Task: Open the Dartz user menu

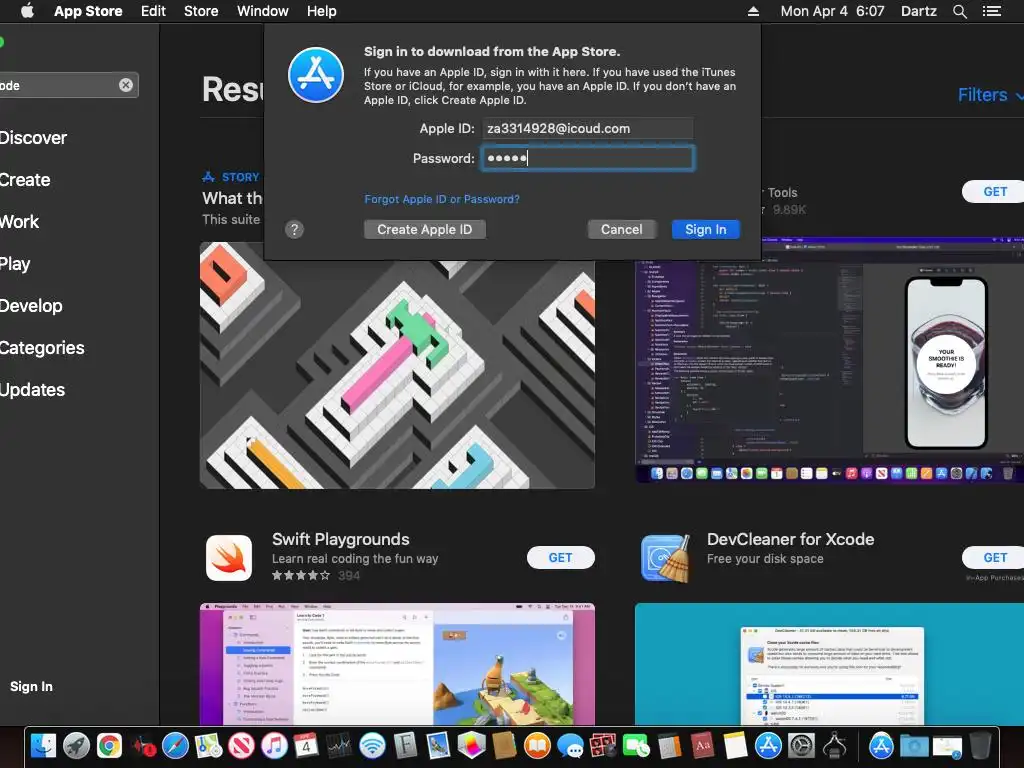Action: click(x=919, y=11)
